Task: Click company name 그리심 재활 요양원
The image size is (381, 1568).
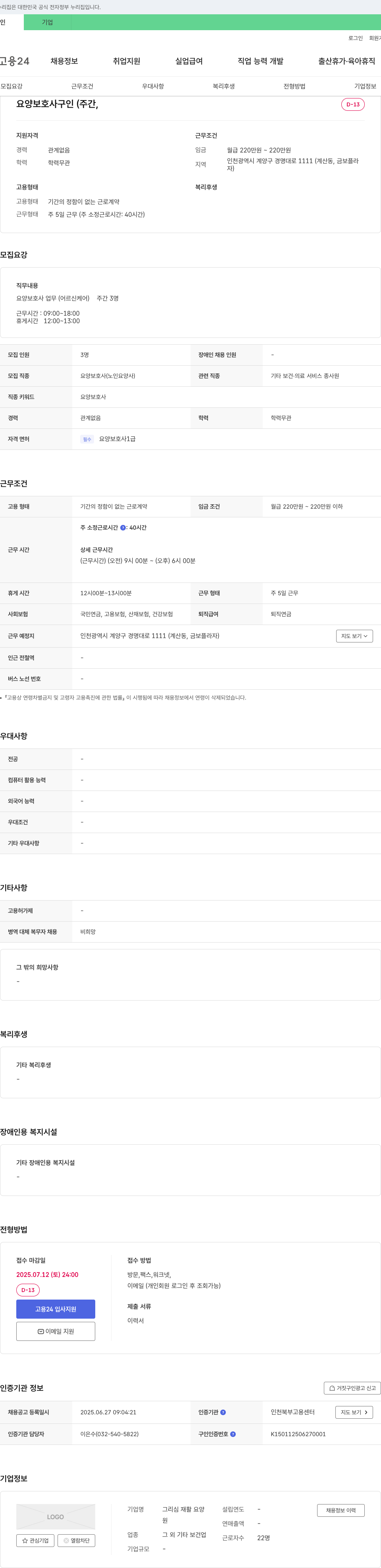Action: (183, 1515)
